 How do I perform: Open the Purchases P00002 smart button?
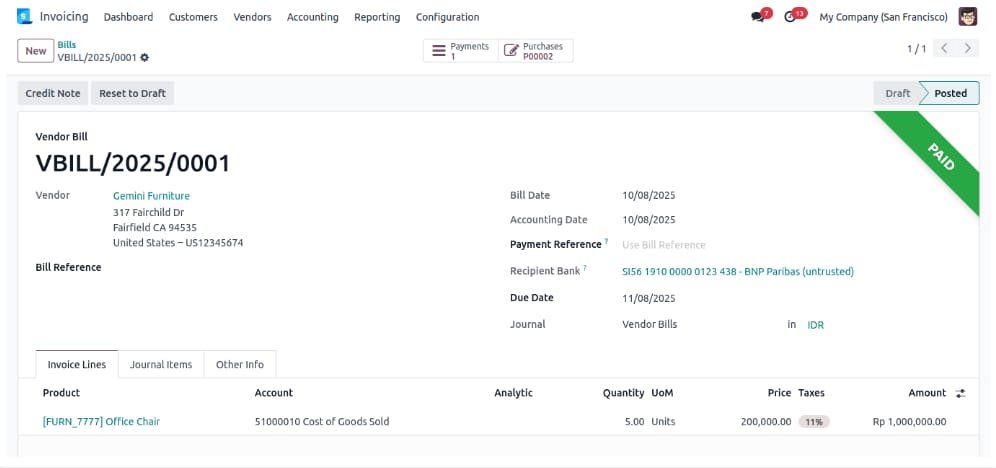coord(535,51)
